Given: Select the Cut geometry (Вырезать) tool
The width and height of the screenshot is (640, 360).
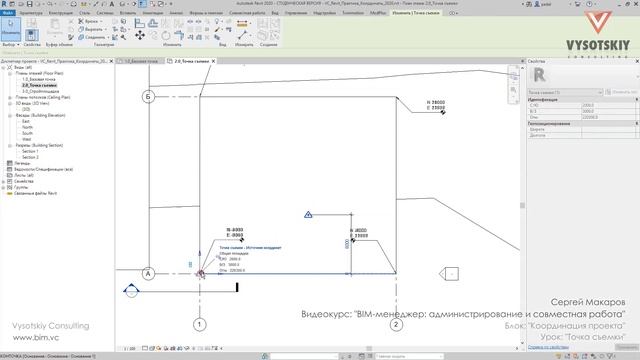Looking at the screenshot, I should click(91, 29).
